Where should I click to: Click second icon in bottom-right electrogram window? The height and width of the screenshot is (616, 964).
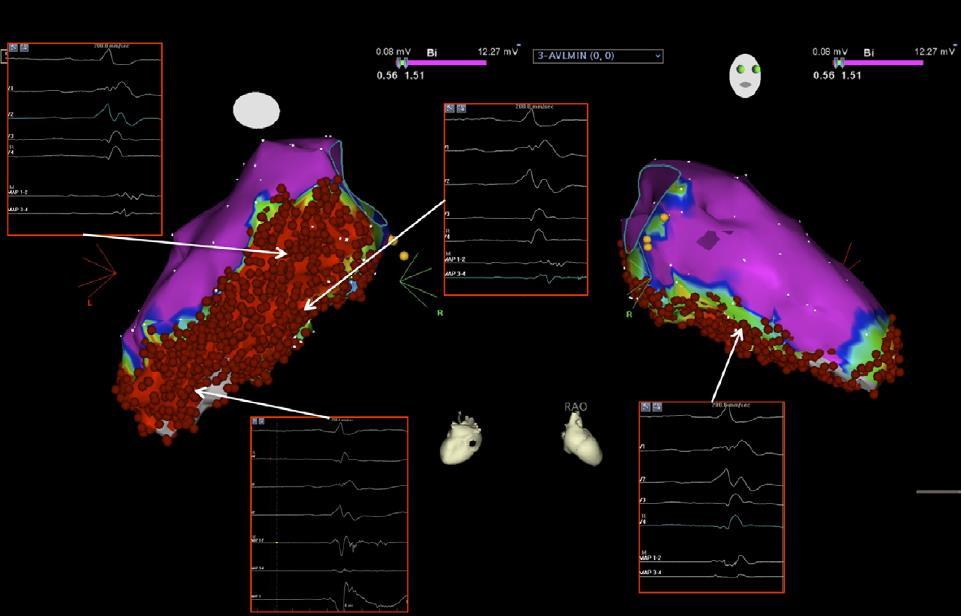point(657,407)
